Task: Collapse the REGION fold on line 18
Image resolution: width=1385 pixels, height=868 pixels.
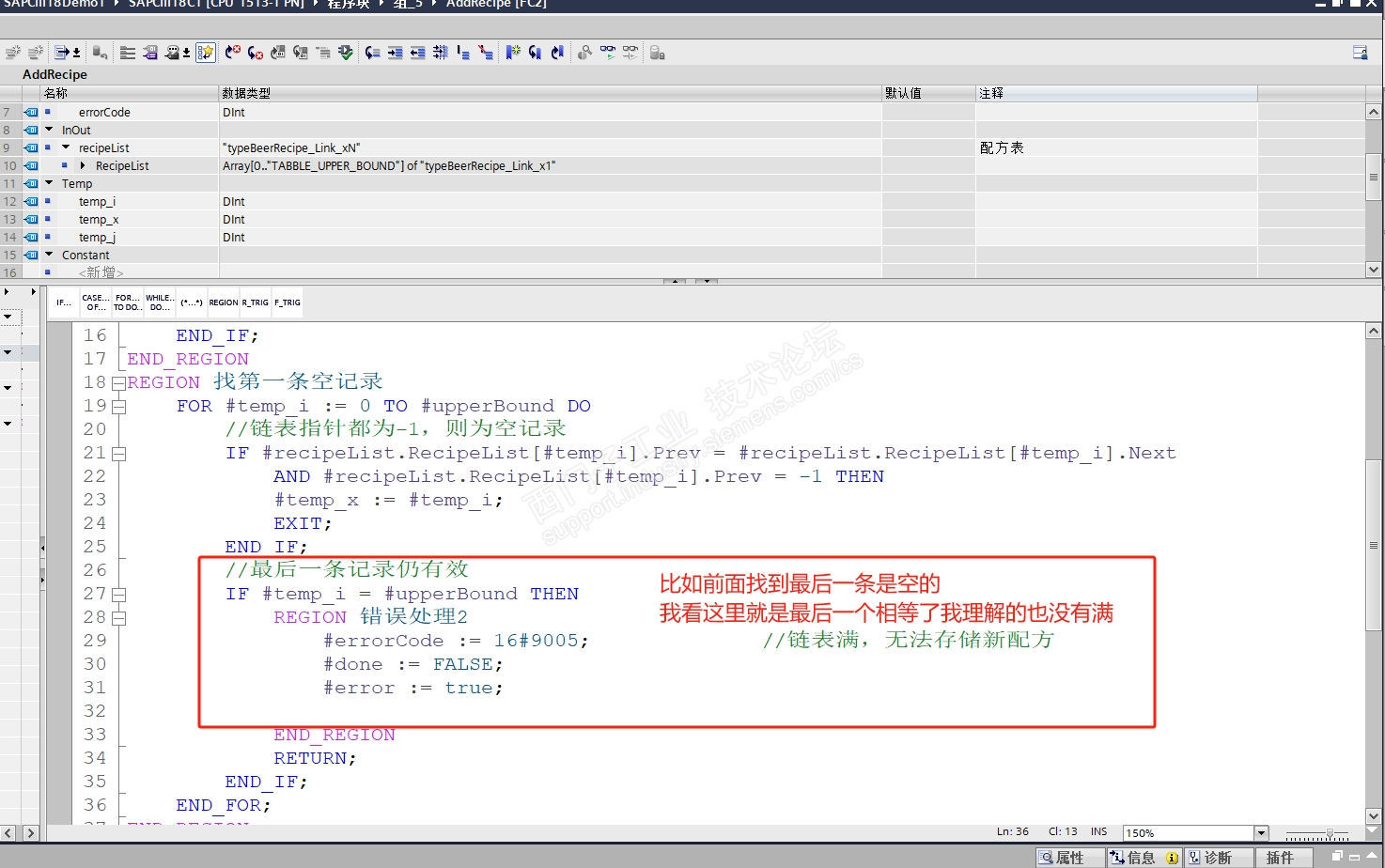Action: (118, 383)
